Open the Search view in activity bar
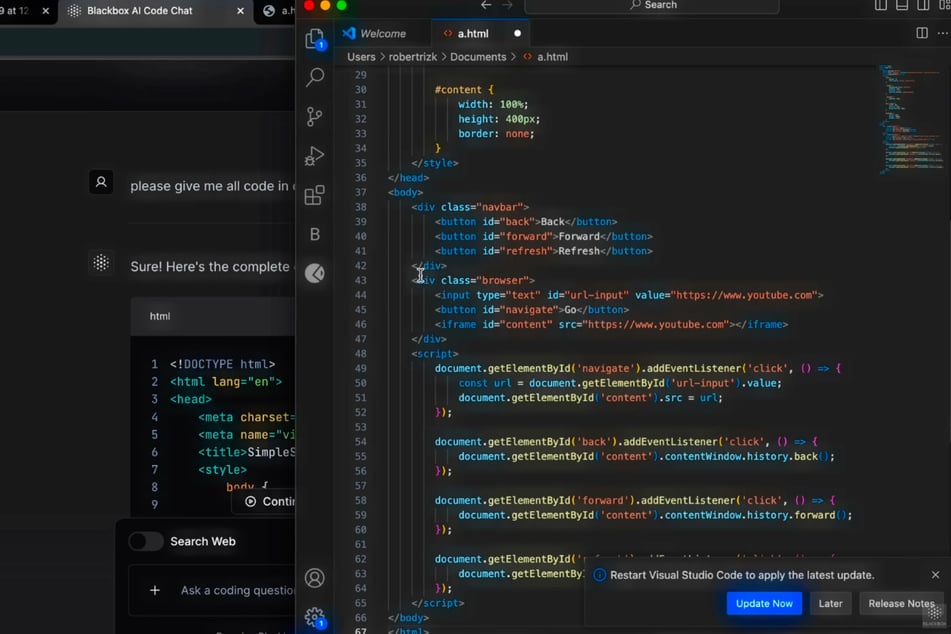 pos(315,77)
